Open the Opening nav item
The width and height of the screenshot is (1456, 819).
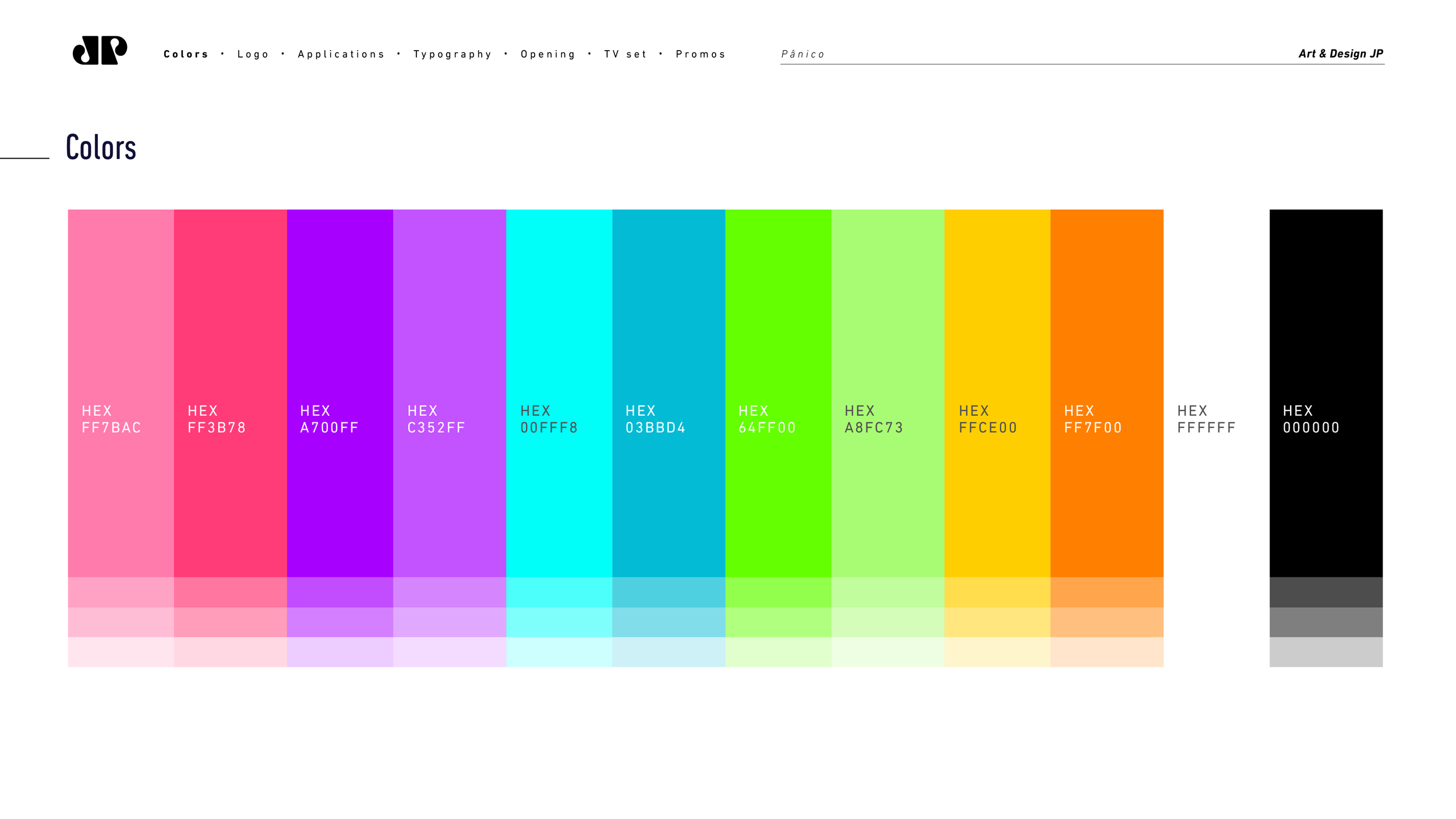tap(548, 54)
